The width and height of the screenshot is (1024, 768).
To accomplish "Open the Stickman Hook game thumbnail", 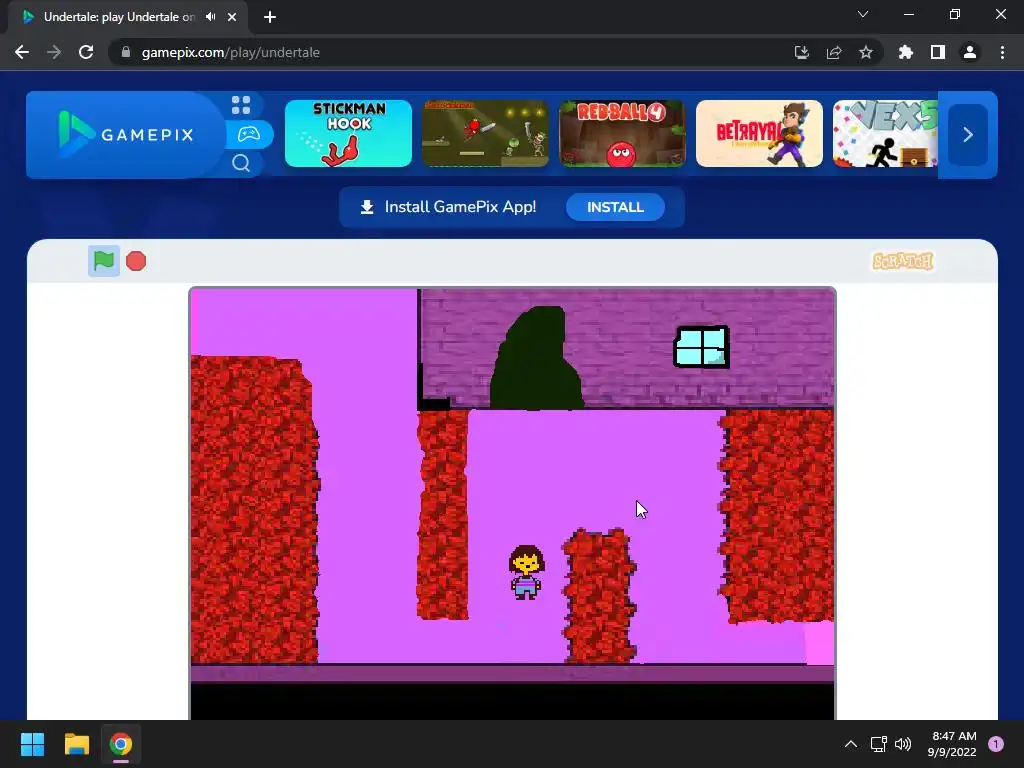I will point(348,134).
